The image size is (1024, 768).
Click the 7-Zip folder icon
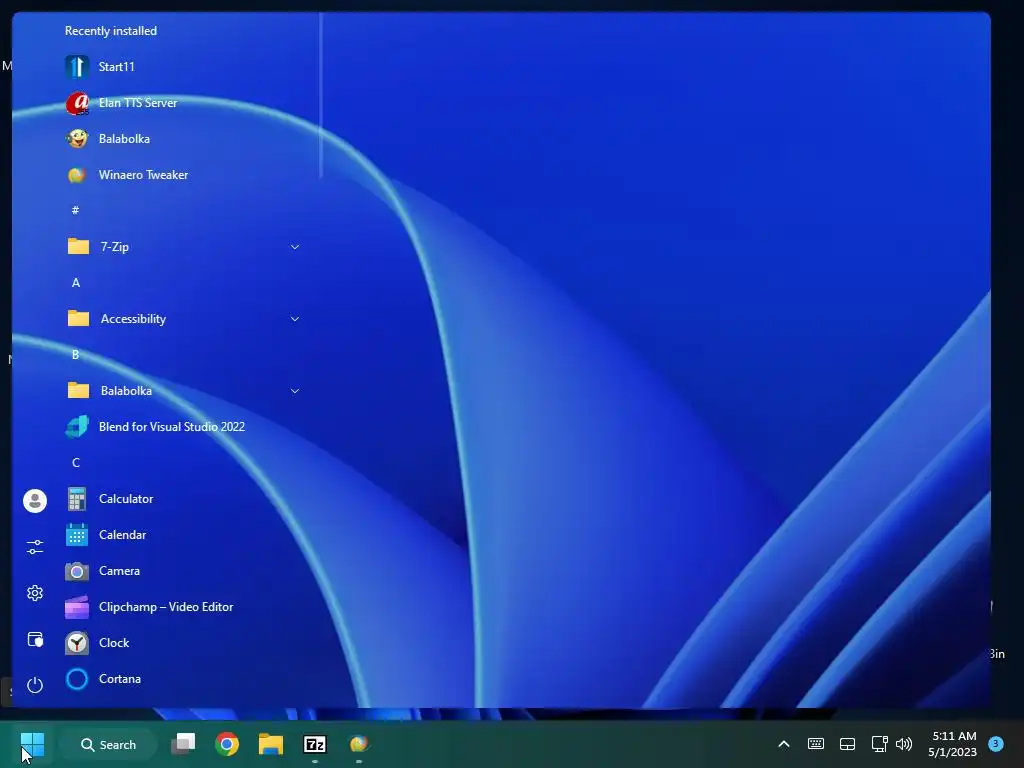pyautogui.click(x=78, y=246)
